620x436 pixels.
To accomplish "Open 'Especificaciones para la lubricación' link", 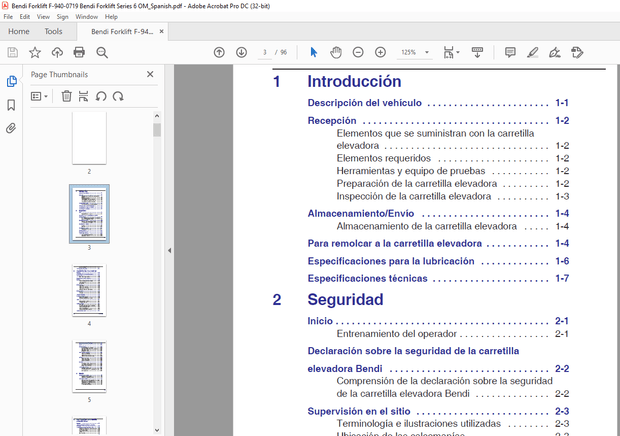I will point(391,261).
